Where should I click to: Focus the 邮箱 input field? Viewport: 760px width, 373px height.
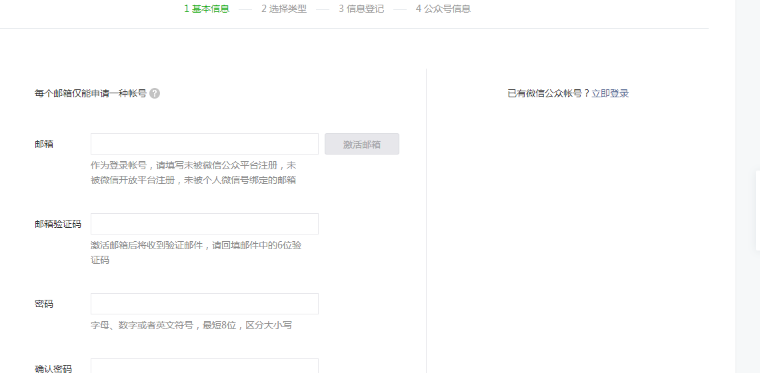[205, 144]
